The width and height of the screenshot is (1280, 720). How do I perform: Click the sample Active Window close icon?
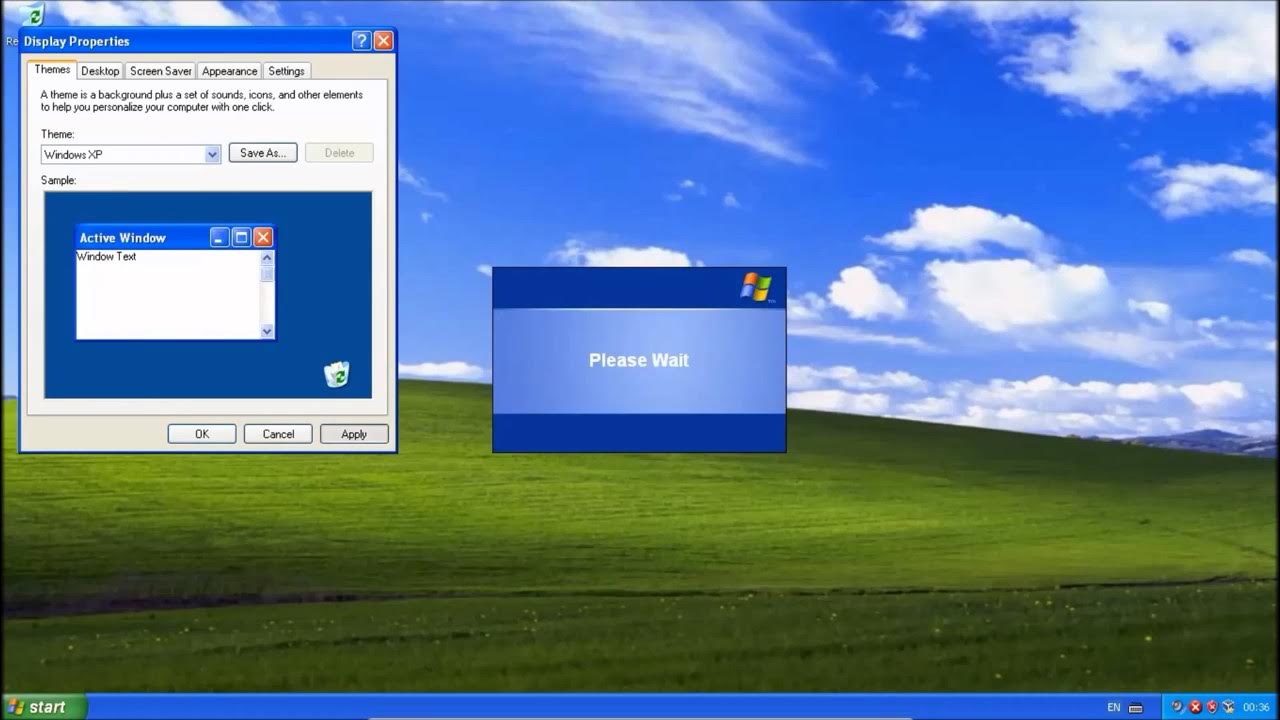tap(263, 237)
